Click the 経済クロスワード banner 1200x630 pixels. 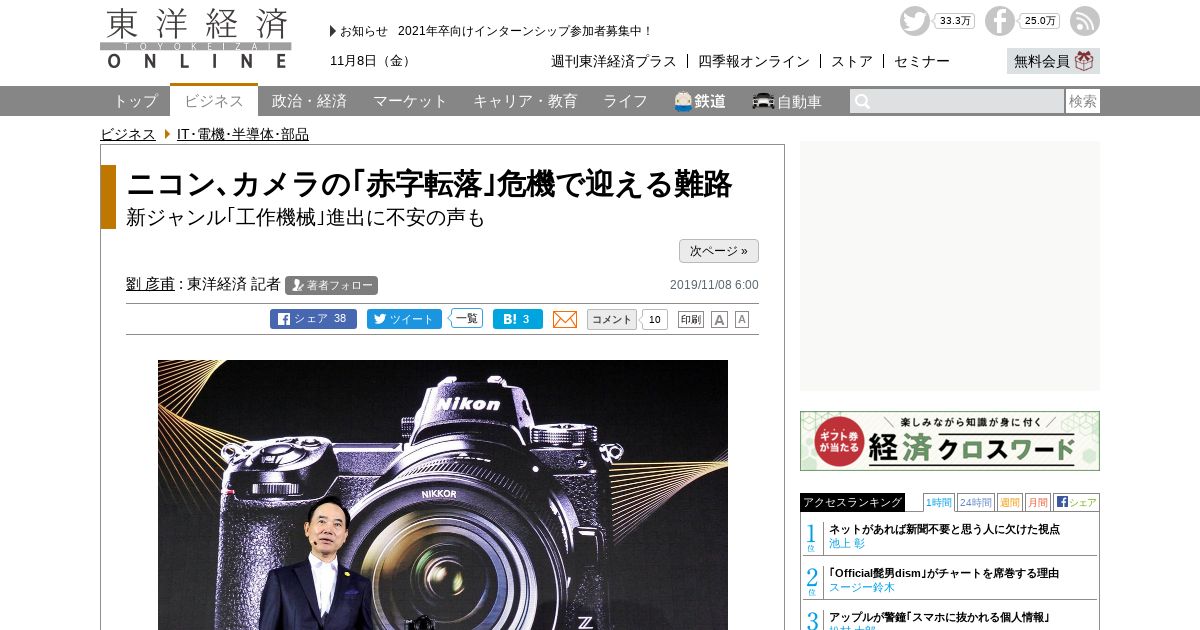pos(950,441)
